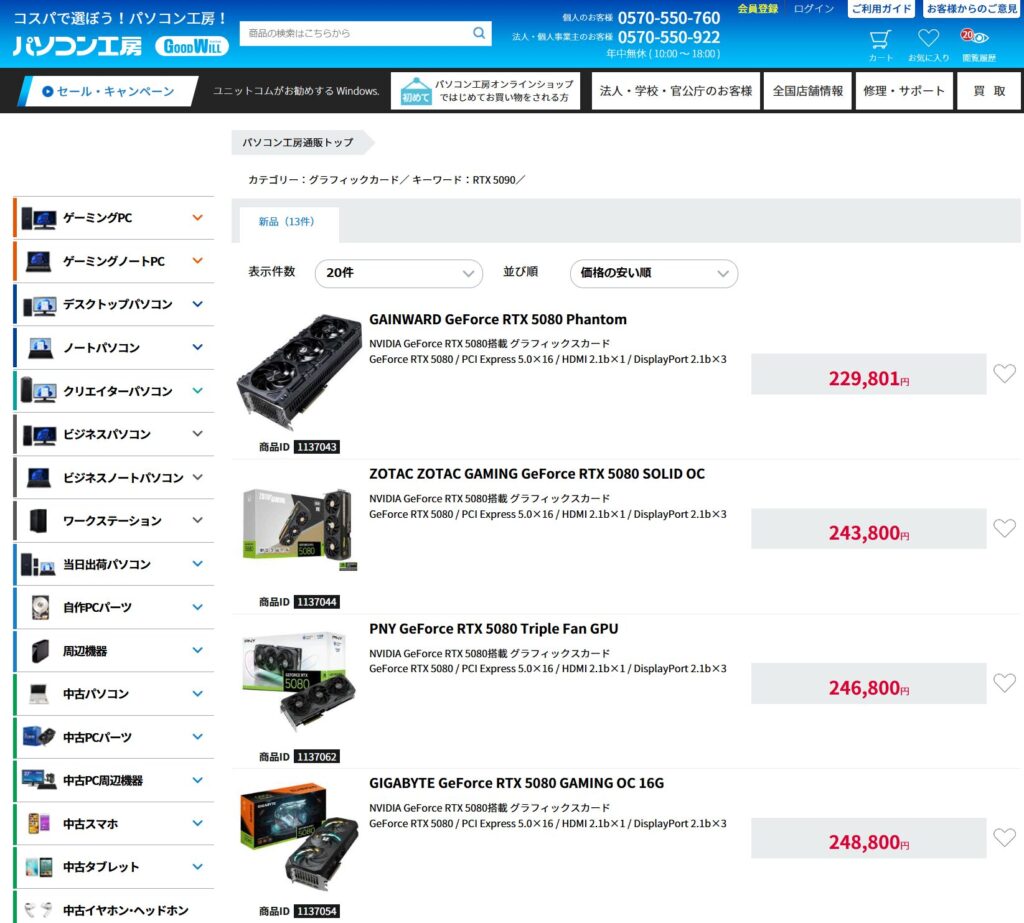The height and width of the screenshot is (923, 1024).
Task: Click the ビジネスノートパソコン category icon
Action: click(39, 478)
